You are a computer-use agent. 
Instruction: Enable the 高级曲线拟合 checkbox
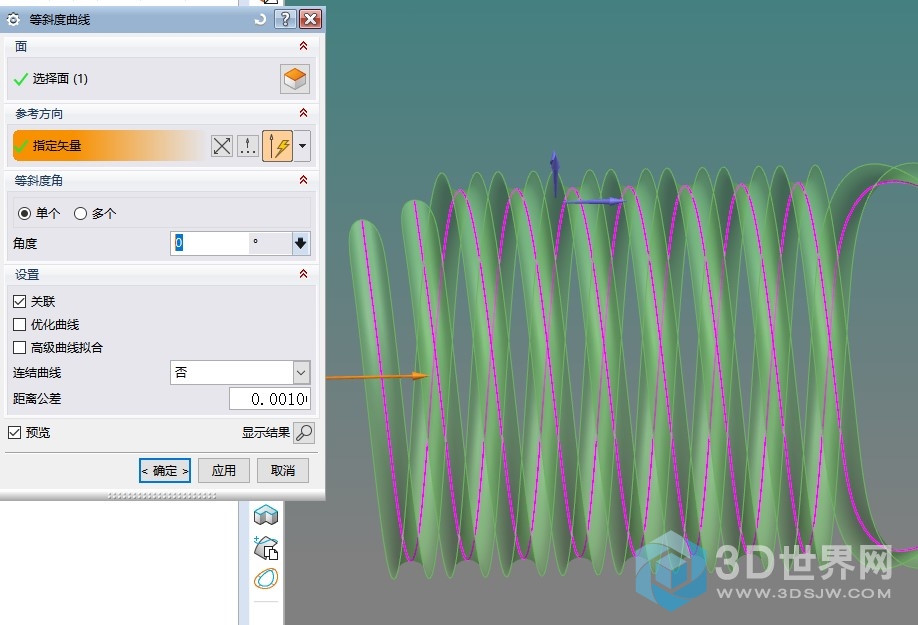[x=19, y=348]
